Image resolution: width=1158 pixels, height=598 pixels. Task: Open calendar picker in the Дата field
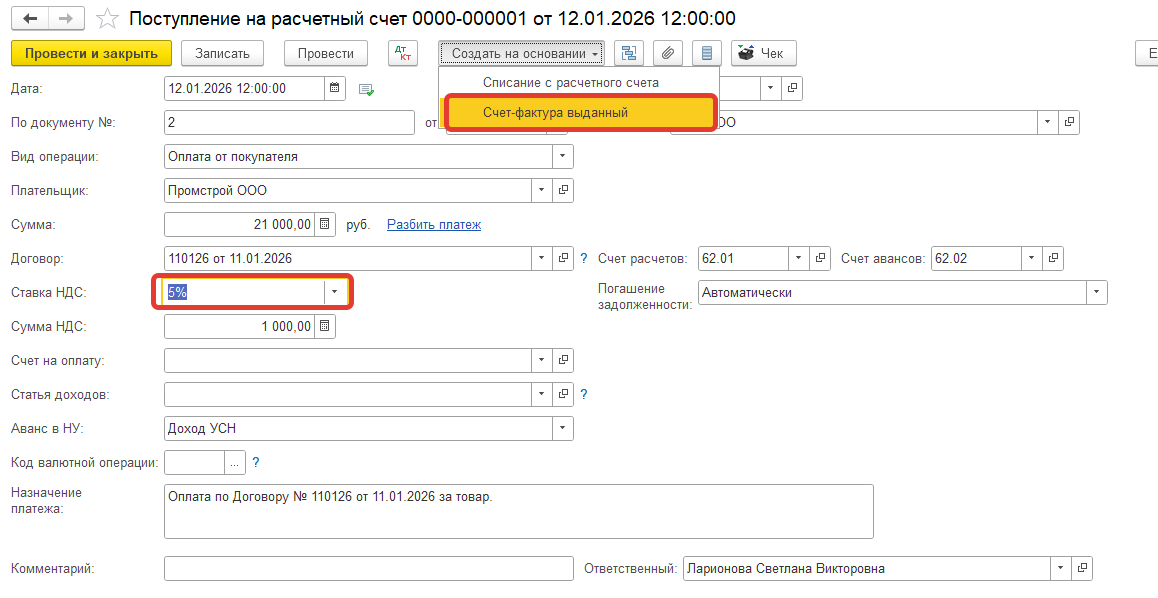tap(336, 88)
